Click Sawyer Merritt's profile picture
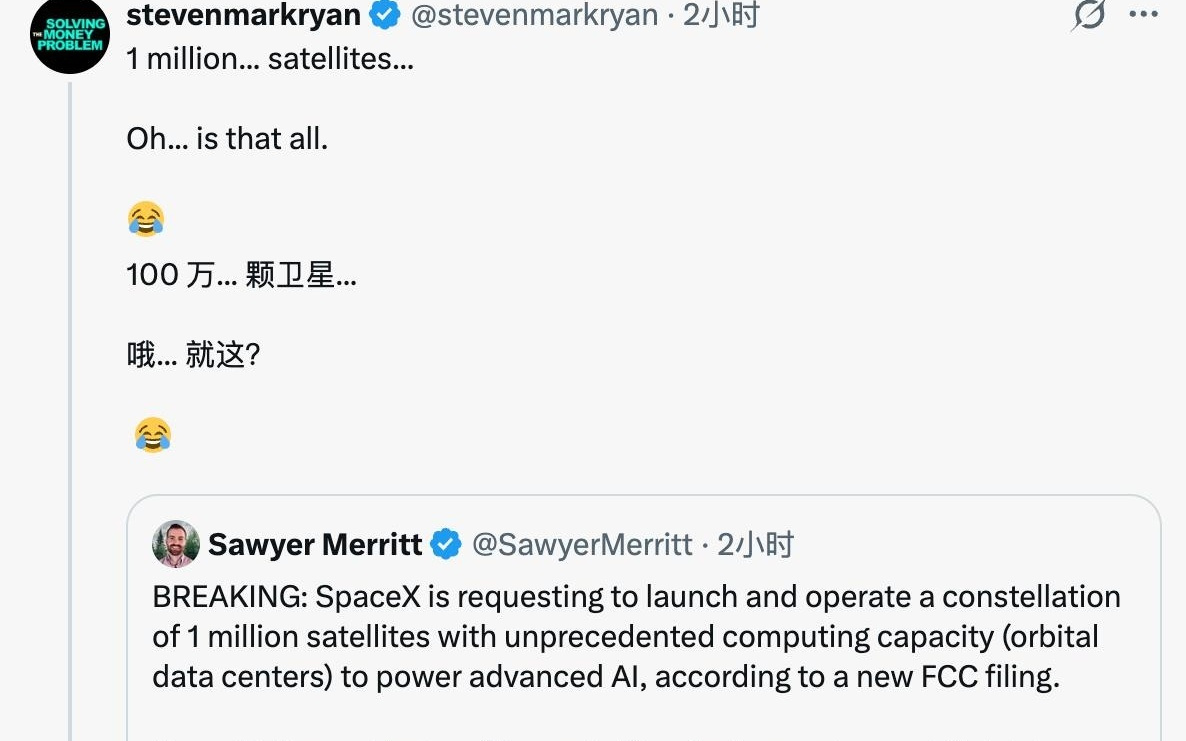 click(178, 544)
